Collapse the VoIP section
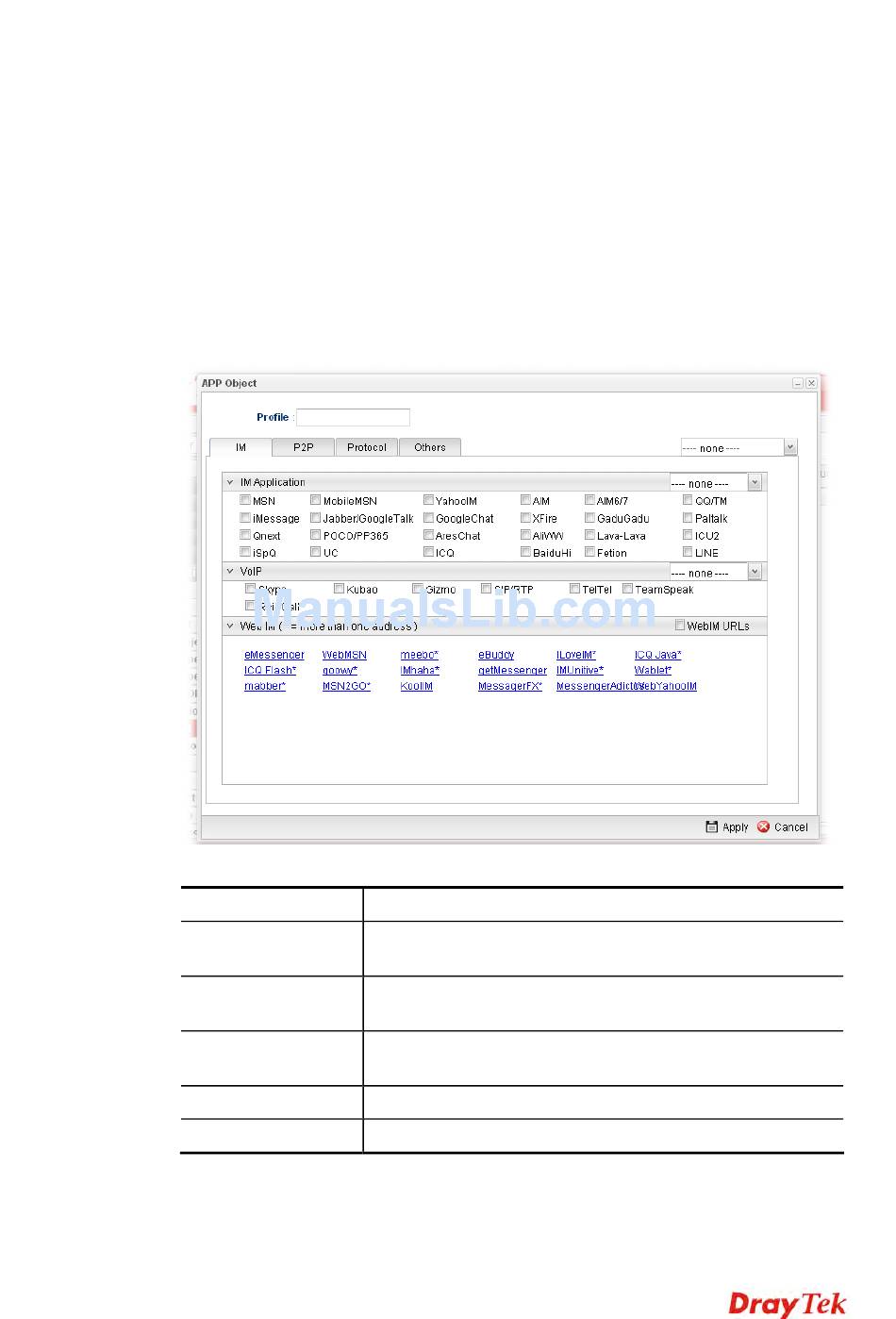This screenshot has height=1319, width=896. point(230,571)
